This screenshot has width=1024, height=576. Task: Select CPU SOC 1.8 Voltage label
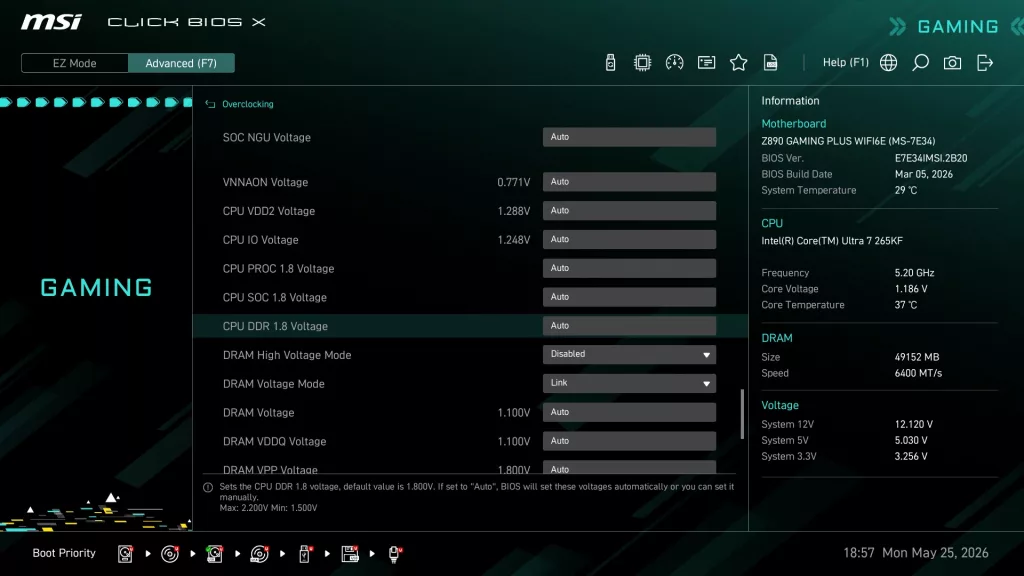point(274,298)
